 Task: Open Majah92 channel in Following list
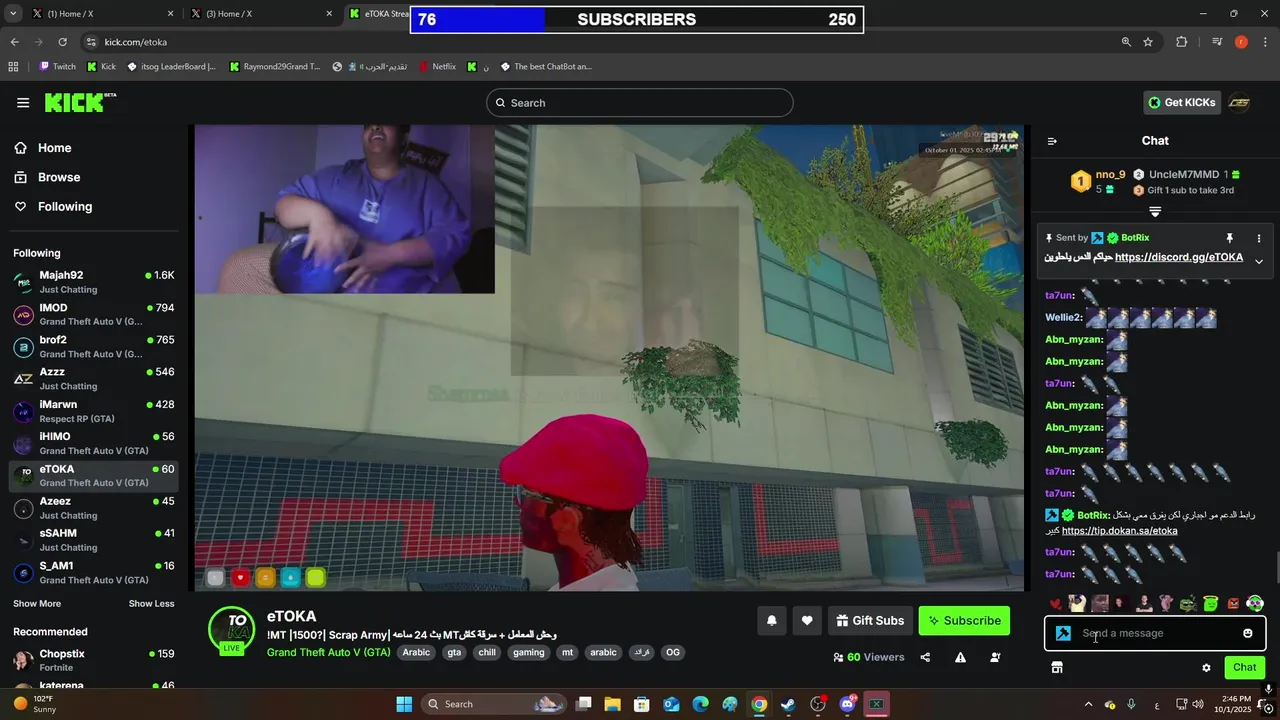click(94, 282)
